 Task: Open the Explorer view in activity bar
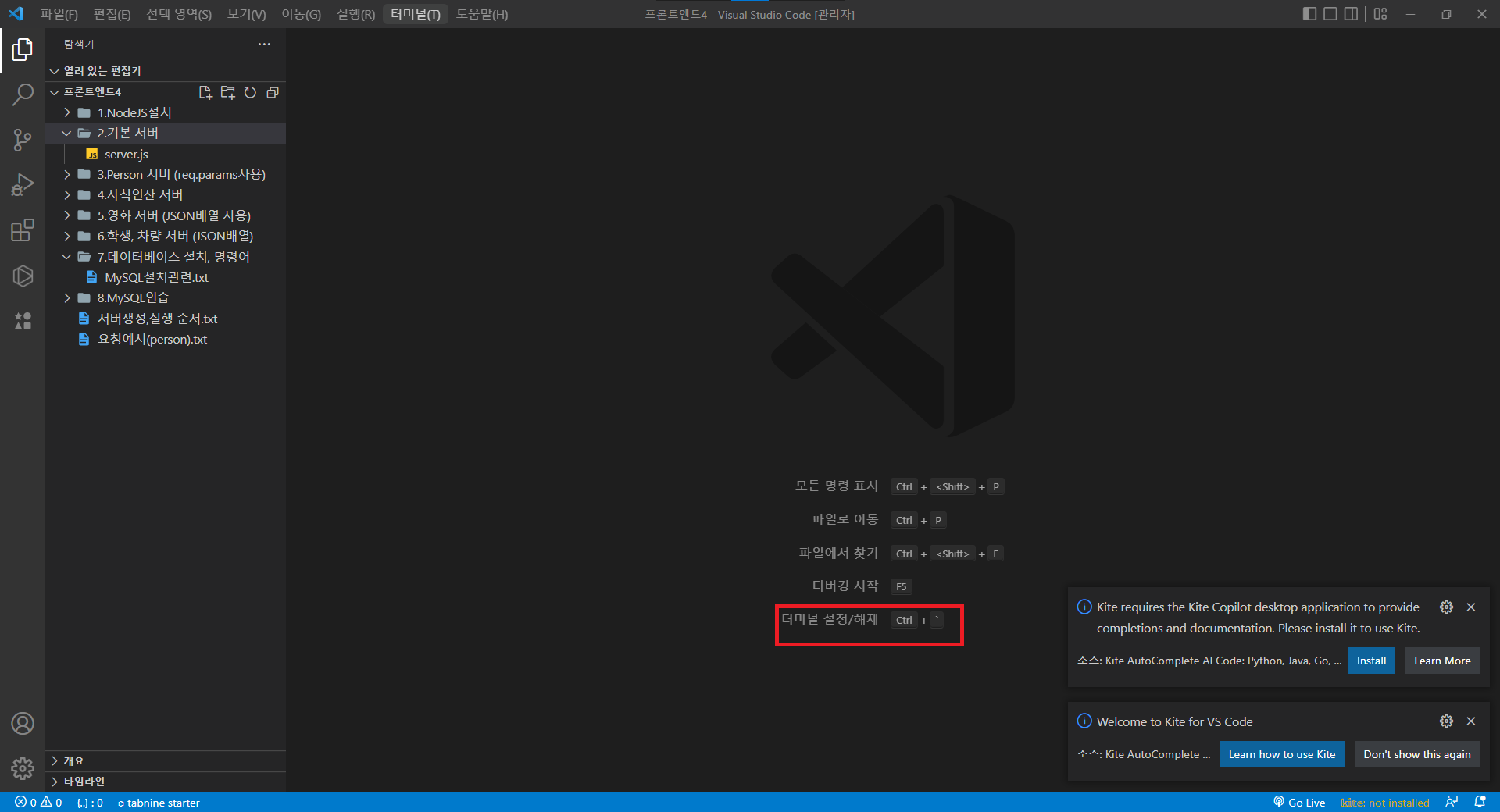pos(23,50)
